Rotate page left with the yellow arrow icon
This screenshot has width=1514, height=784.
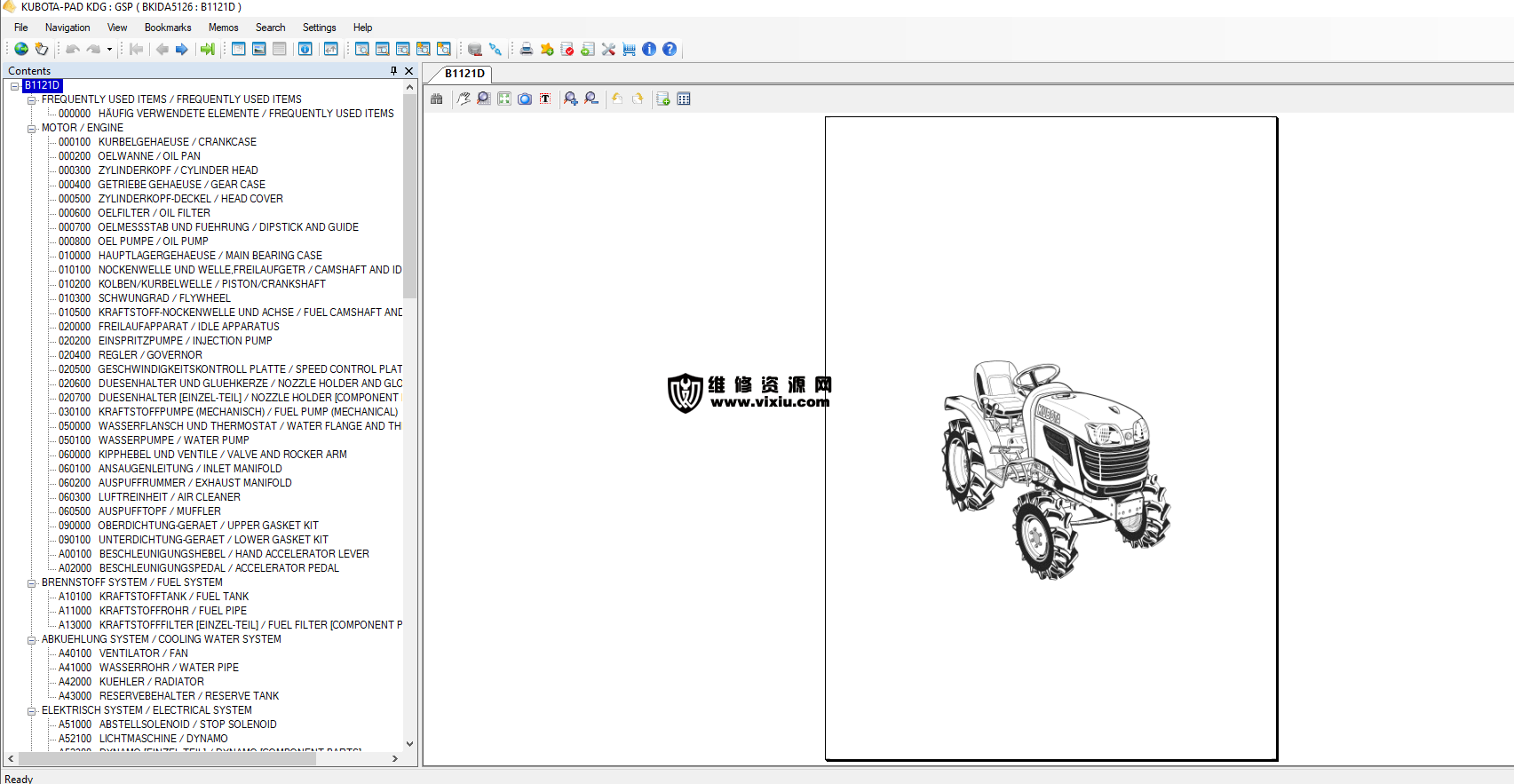point(617,99)
